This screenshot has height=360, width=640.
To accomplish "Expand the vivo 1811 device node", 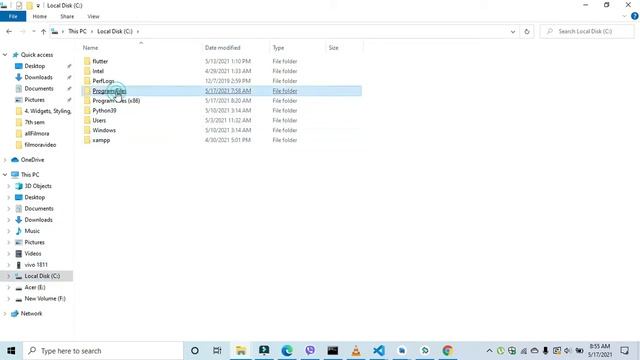I will tap(9, 265).
